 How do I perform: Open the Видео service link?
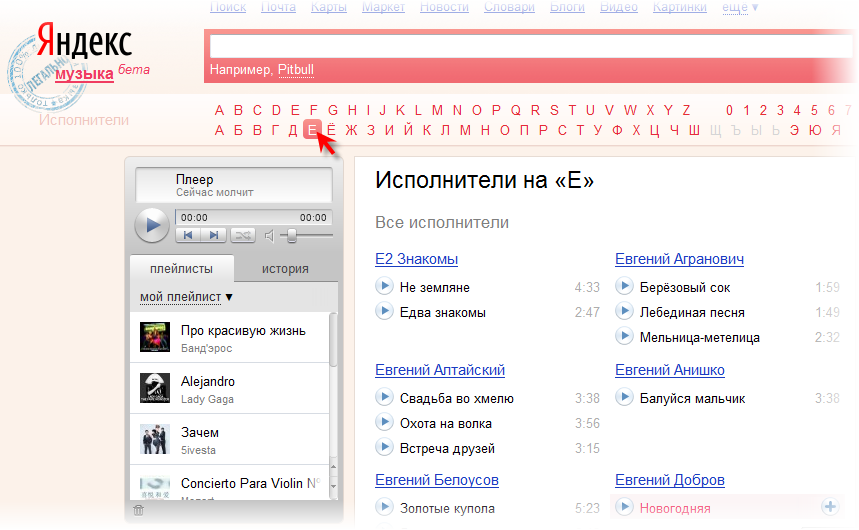[x=619, y=7]
